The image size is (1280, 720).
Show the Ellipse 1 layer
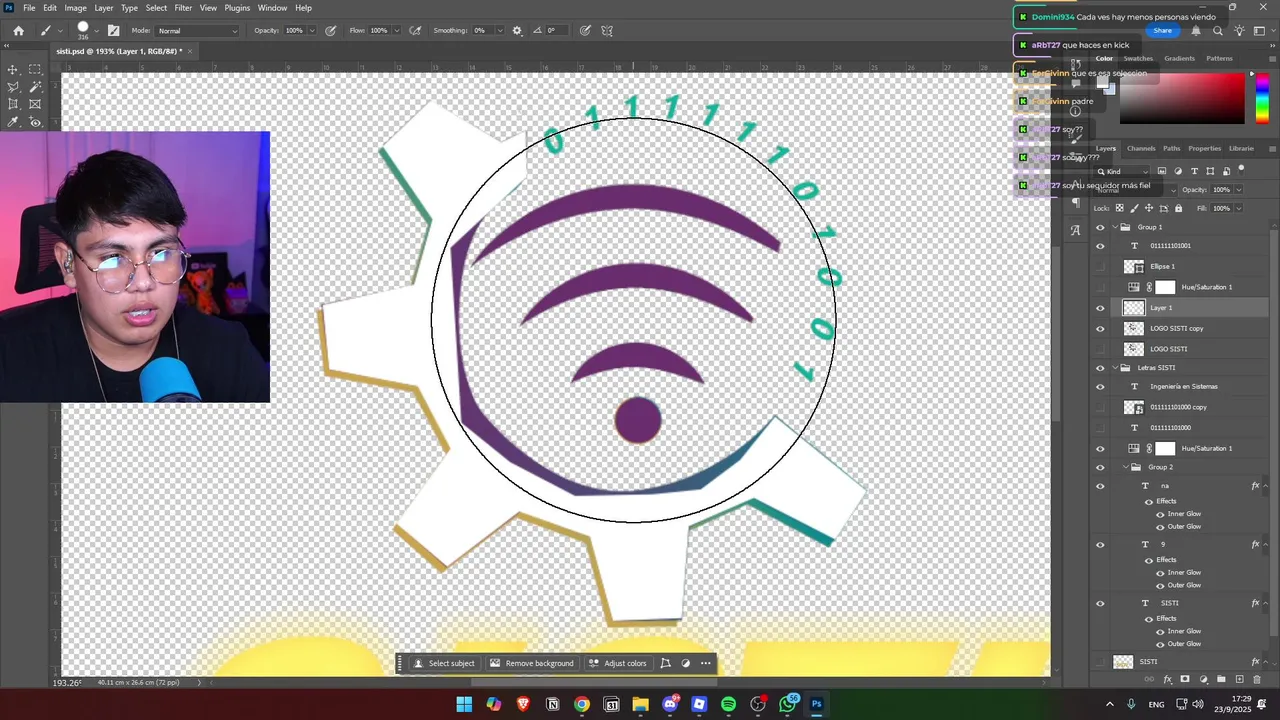(x=1100, y=267)
